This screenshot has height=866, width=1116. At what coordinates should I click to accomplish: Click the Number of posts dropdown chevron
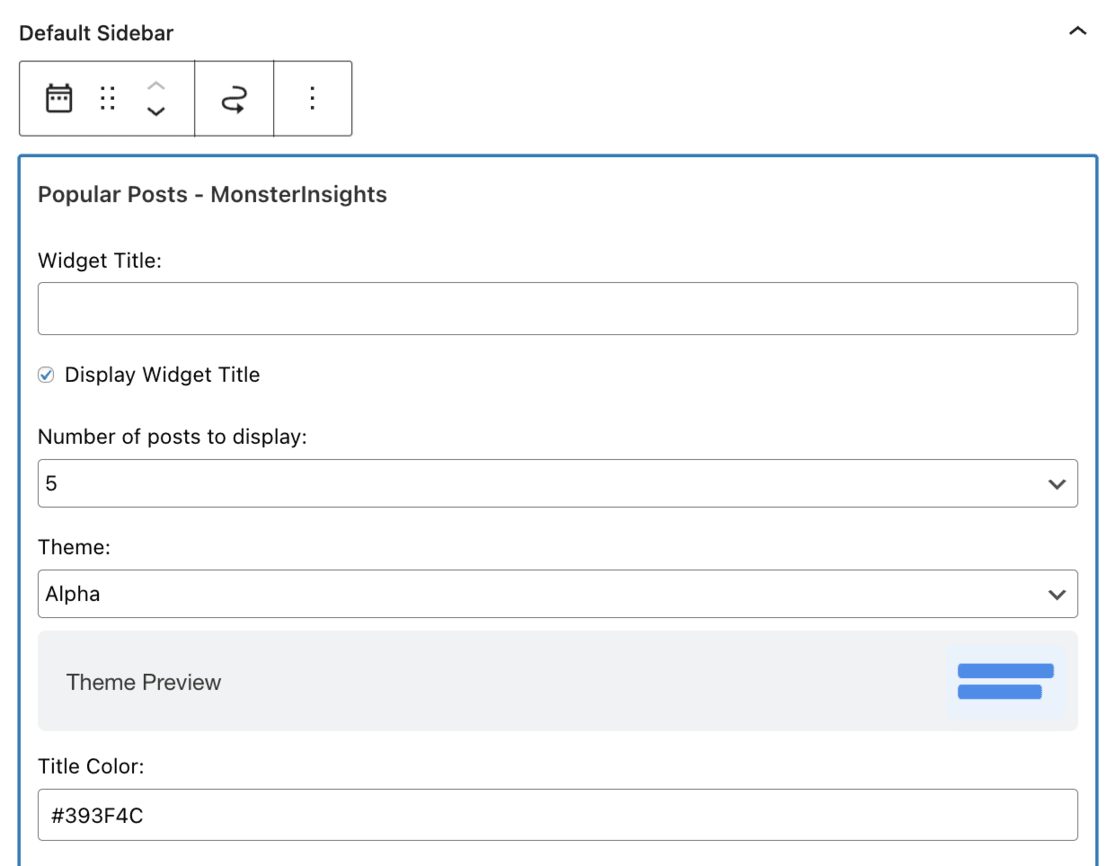click(x=1055, y=483)
